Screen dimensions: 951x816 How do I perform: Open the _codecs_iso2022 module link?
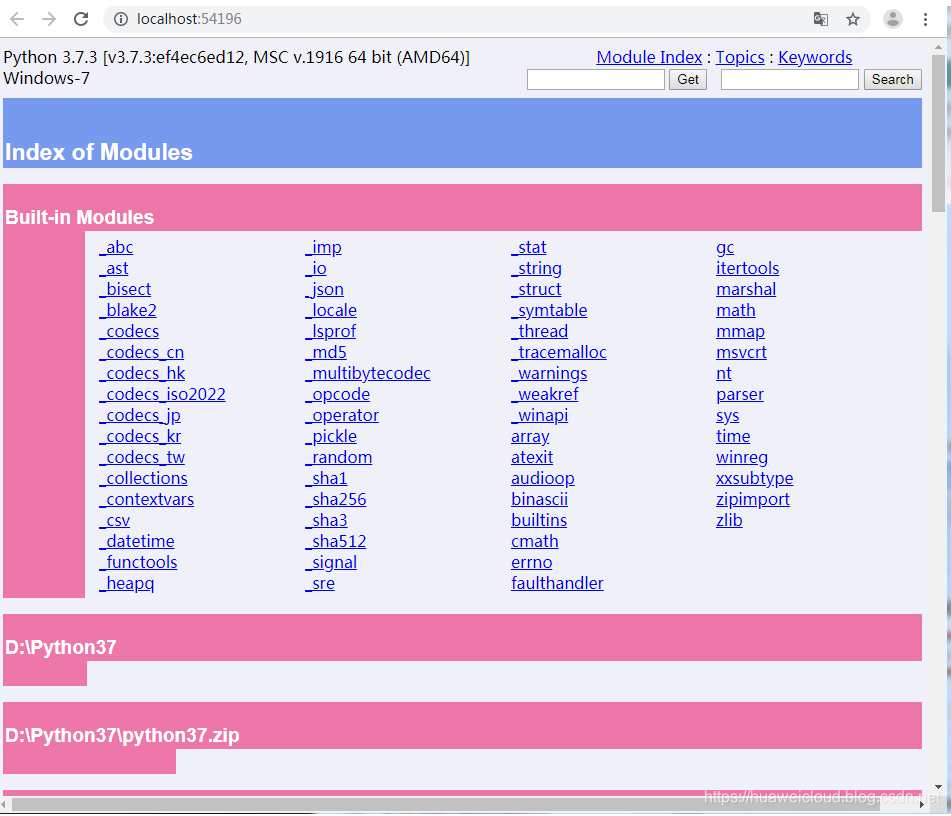163,394
